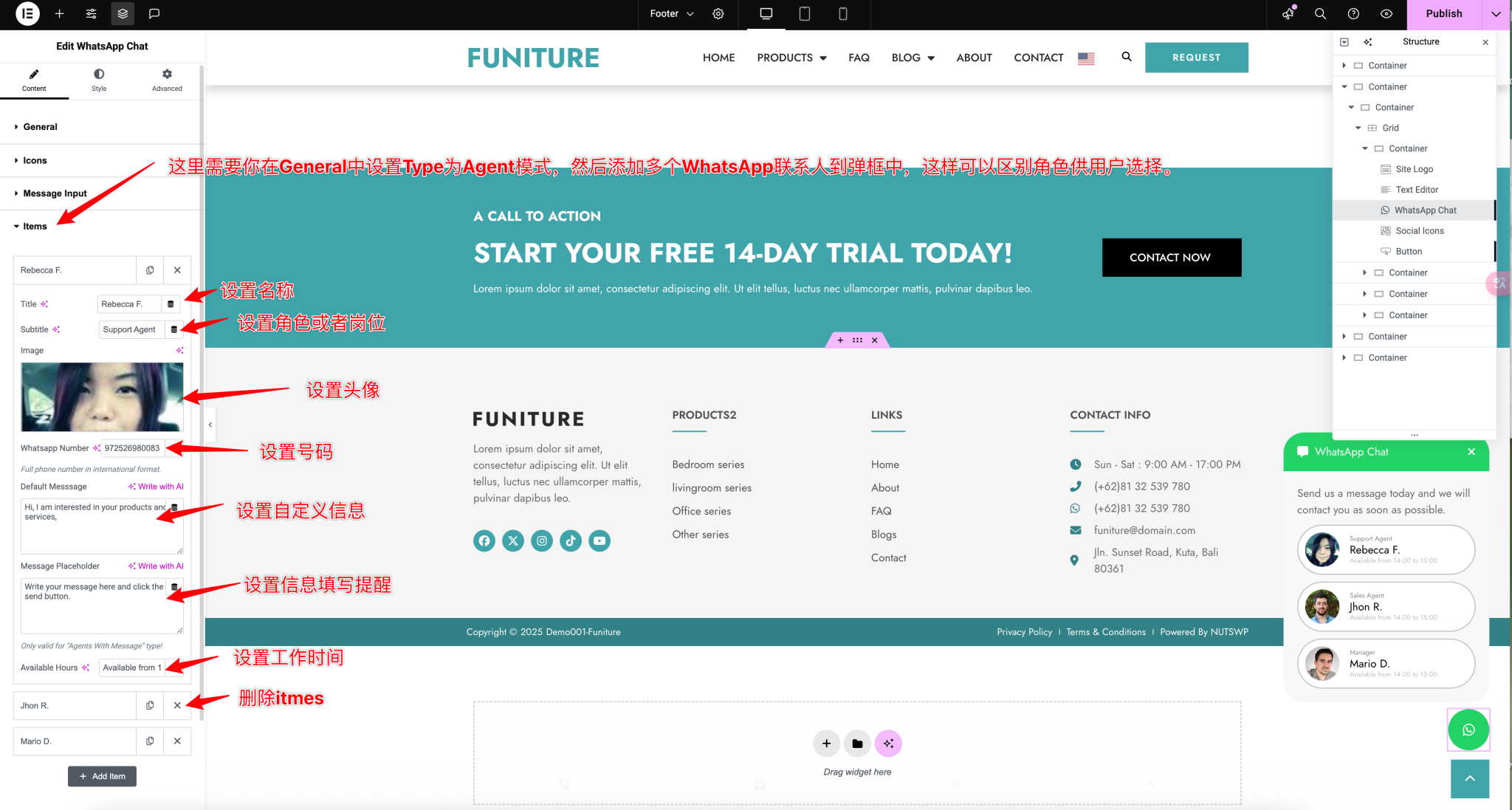Click the Publish button

[x=1443, y=13]
